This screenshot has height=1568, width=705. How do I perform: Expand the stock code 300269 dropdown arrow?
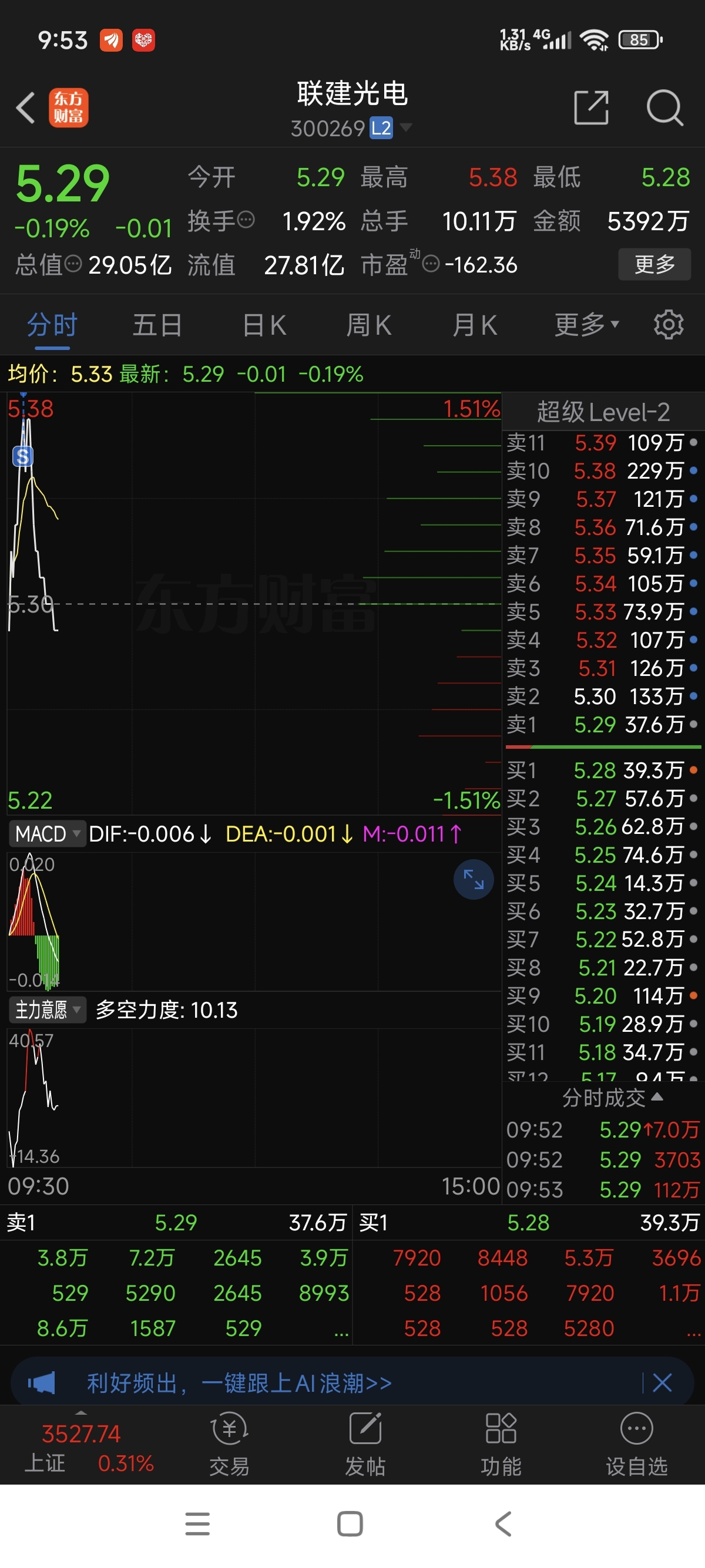[x=405, y=127]
